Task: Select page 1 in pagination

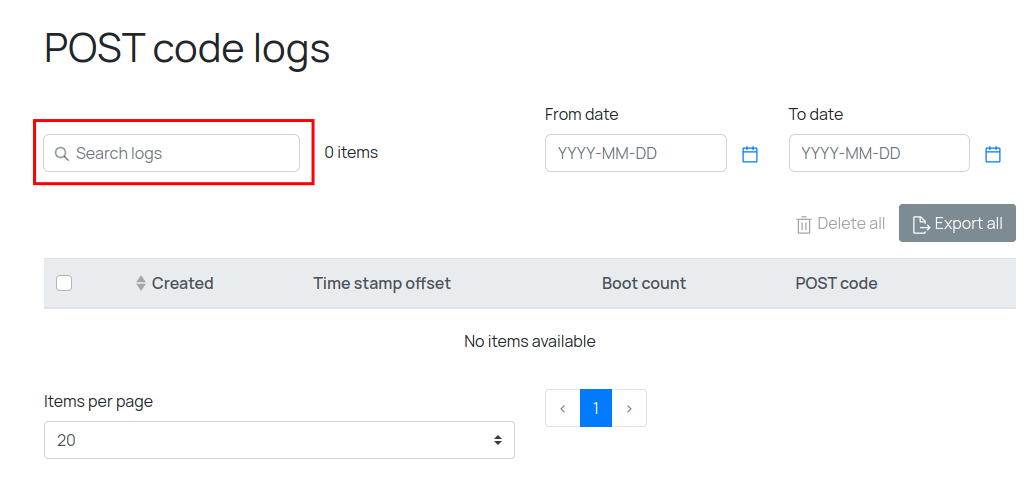Action: click(x=596, y=408)
